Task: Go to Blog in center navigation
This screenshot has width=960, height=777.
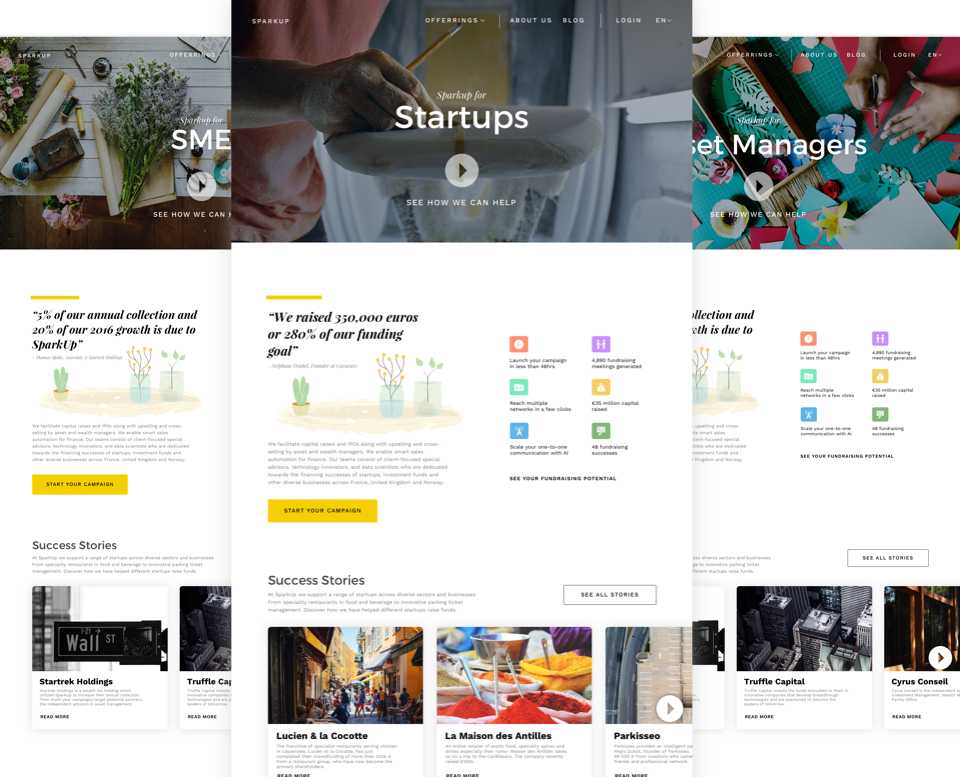Action: (x=573, y=20)
